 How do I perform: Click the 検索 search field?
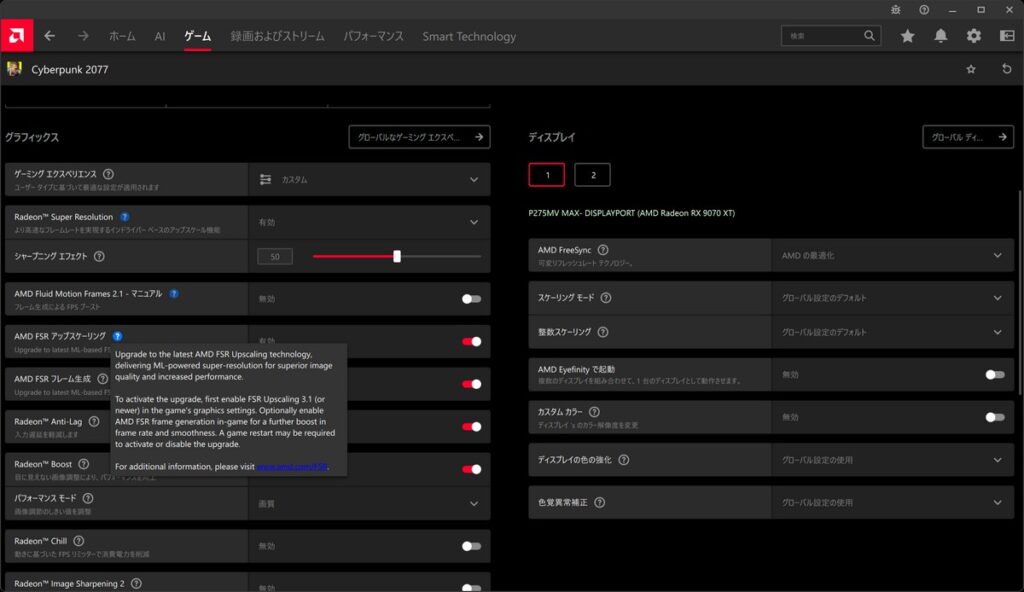824,36
